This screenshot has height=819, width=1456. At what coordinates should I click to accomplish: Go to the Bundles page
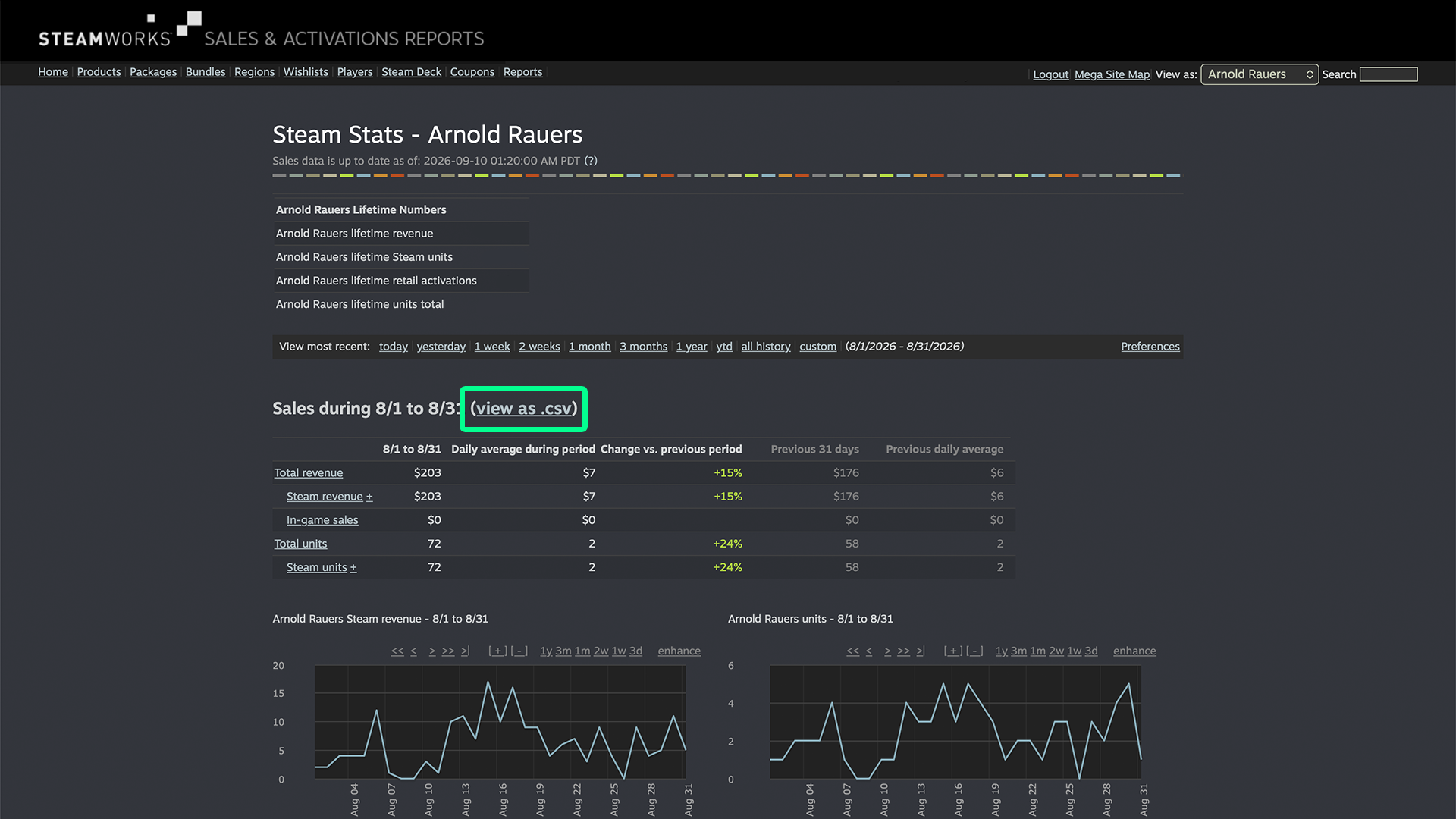click(x=206, y=72)
